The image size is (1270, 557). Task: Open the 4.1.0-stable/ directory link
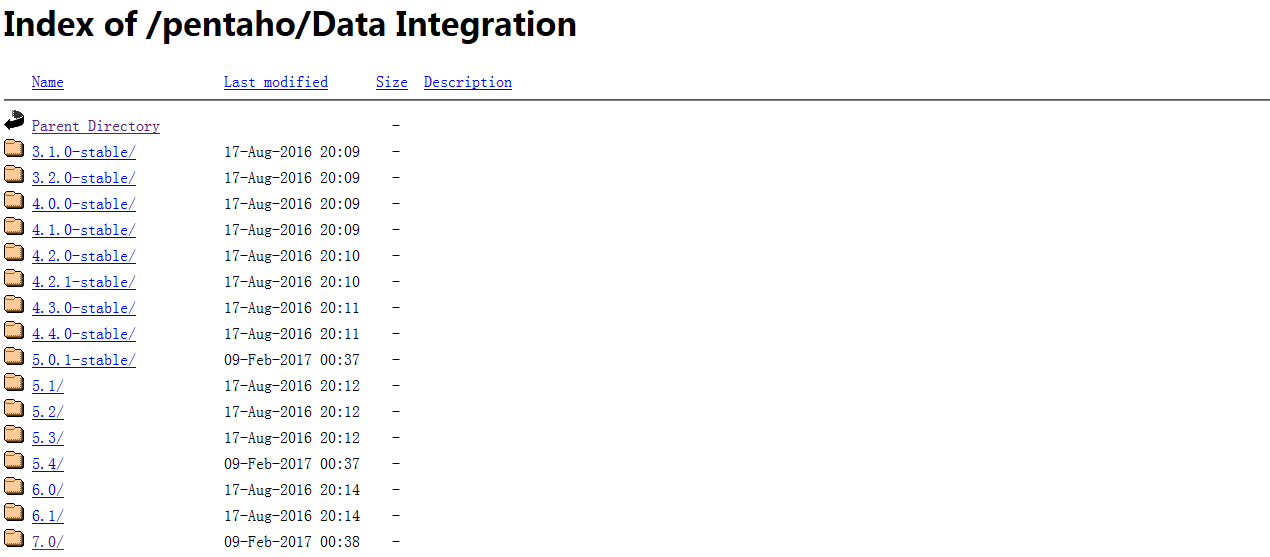(x=84, y=230)
